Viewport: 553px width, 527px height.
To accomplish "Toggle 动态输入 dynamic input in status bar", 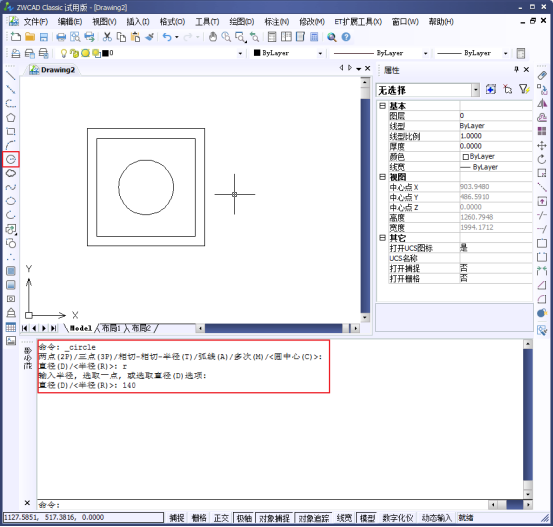I will (437, 518).
